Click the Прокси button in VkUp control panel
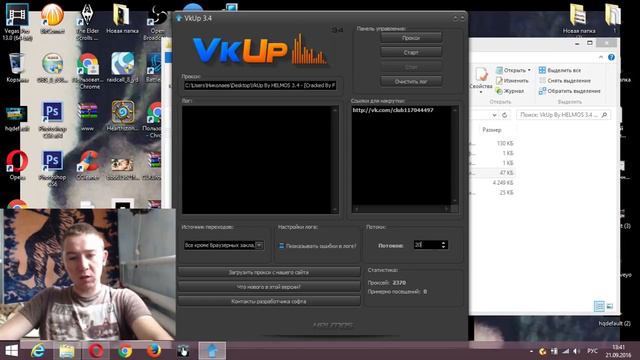 411,38
